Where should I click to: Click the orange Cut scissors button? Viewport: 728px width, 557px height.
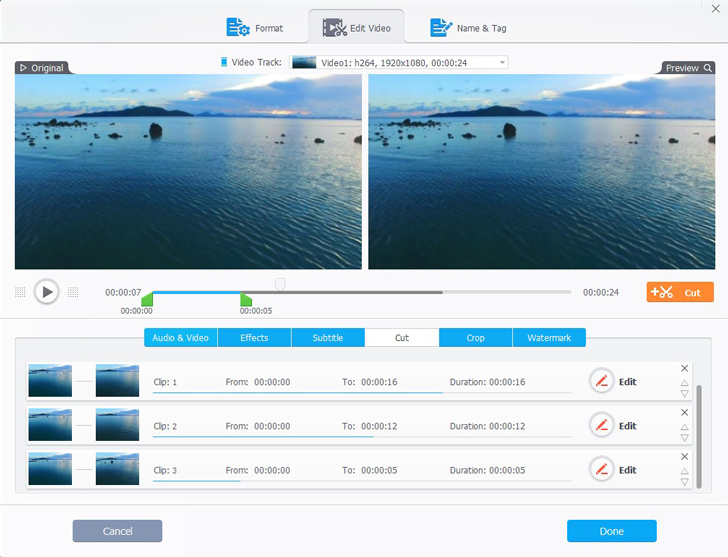(680, 292)
